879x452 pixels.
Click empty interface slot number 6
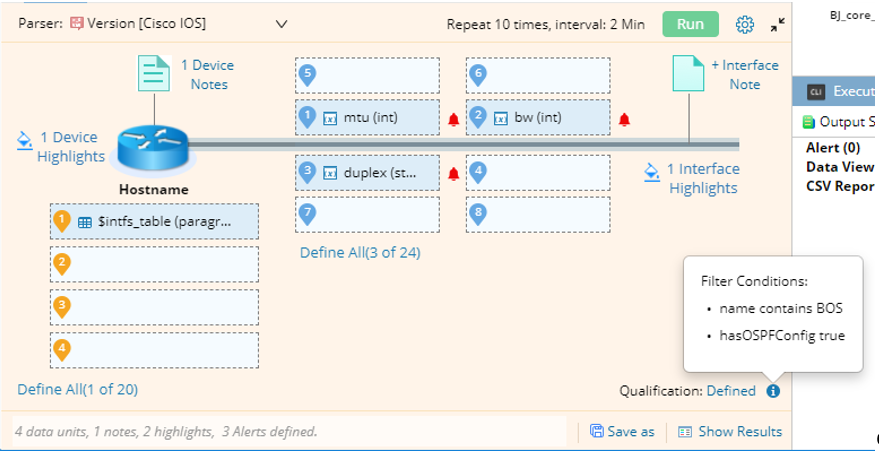pyautogui.click(x=538, y=75)
